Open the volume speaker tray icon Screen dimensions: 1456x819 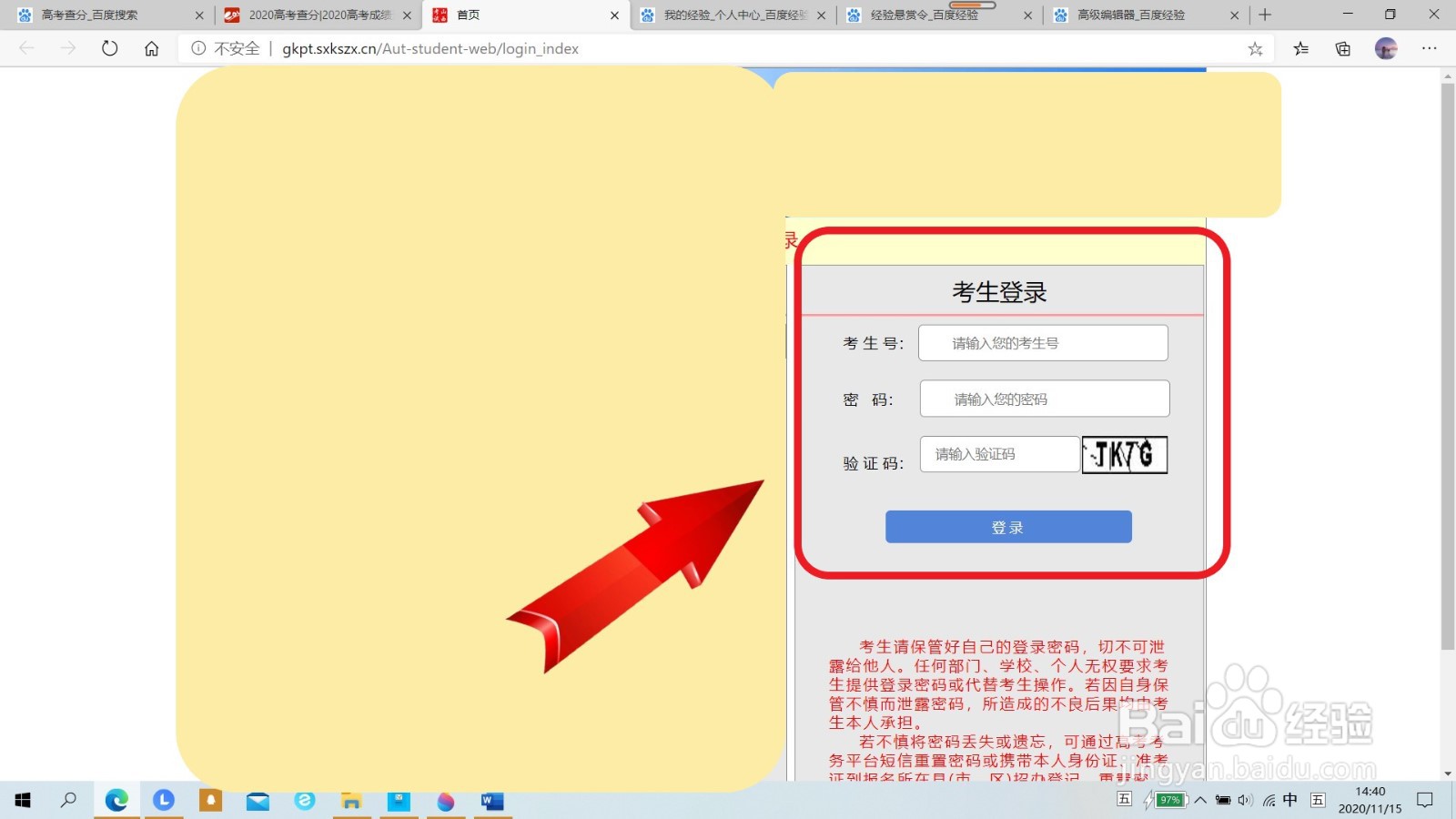(1245, 800)
